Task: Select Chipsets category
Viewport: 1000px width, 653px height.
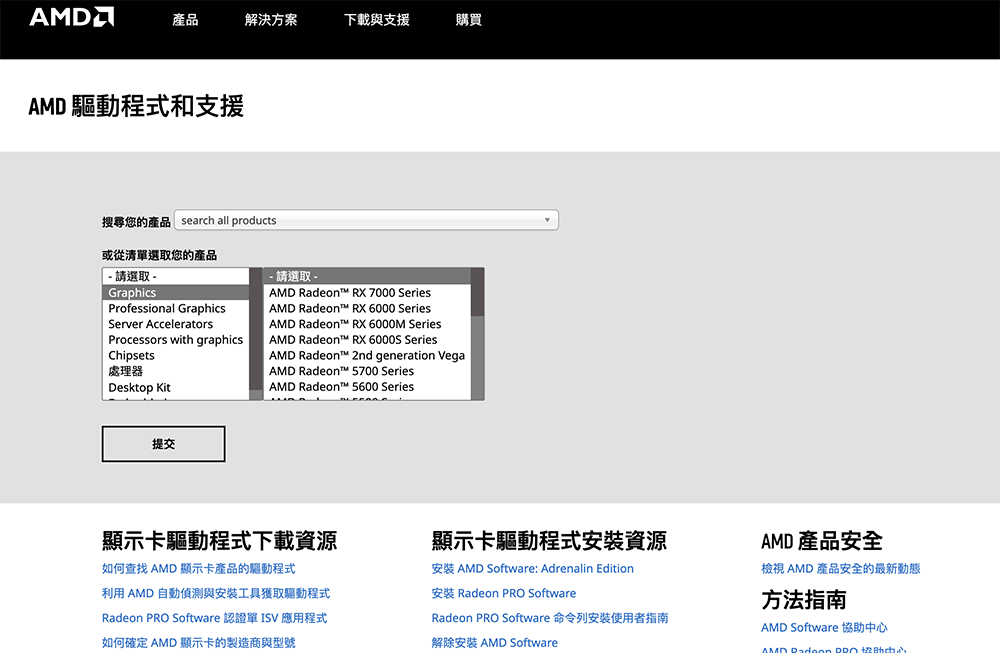Action: pyautogui.click(x=175, y=356)
